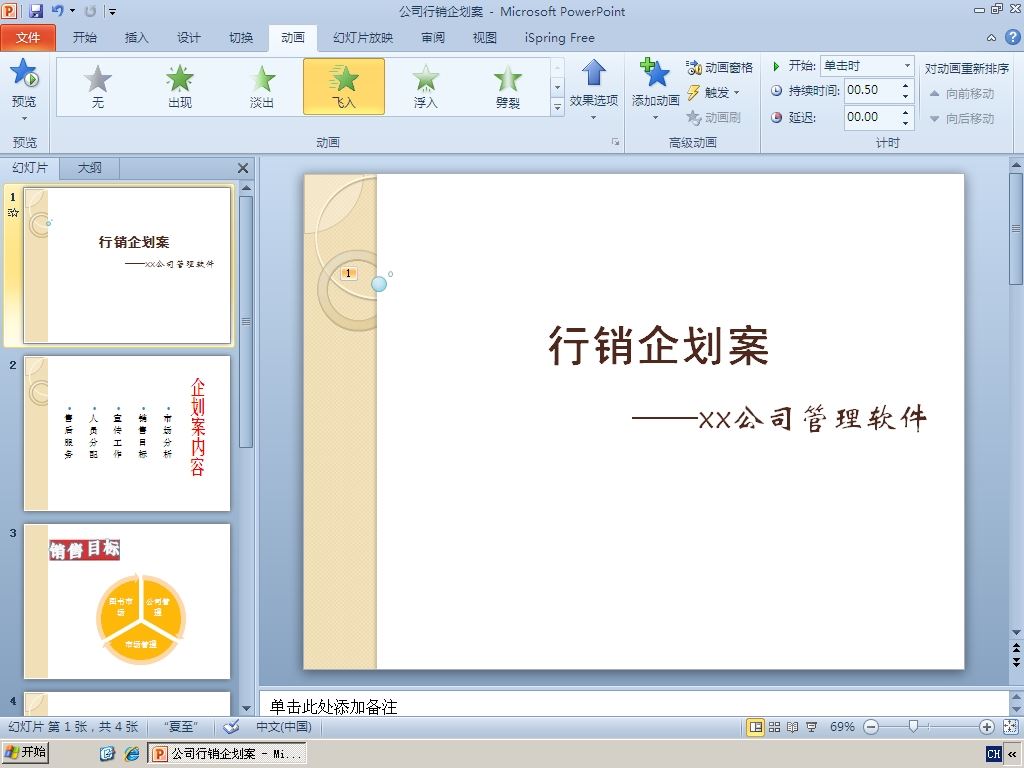This screenshot has height=768, width=1024.
Task: Select the Appear (出现) animation effect
Action: coord(180,86)
